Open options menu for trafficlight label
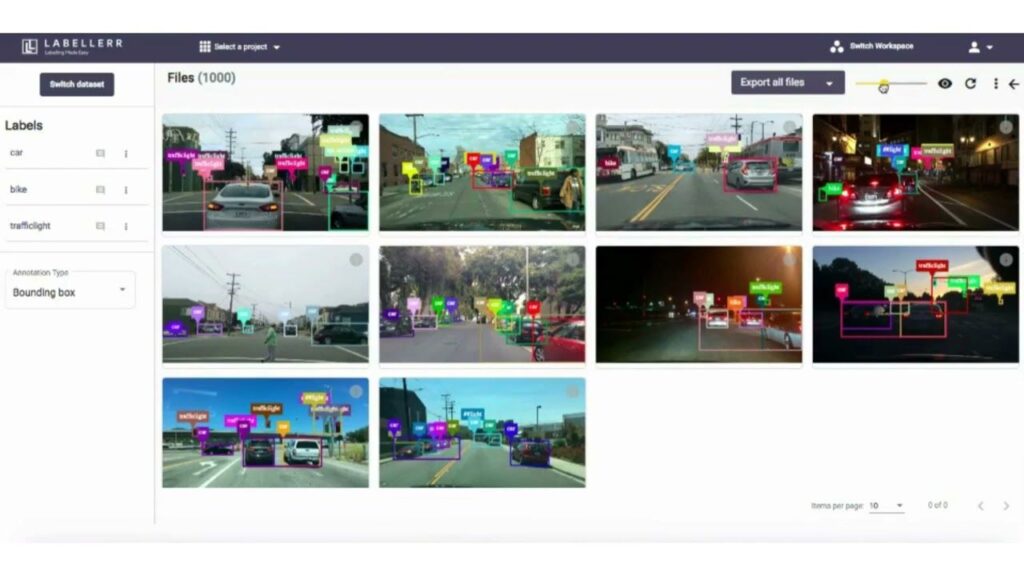This screenshot has width=1024, height=576. (125, 226)
